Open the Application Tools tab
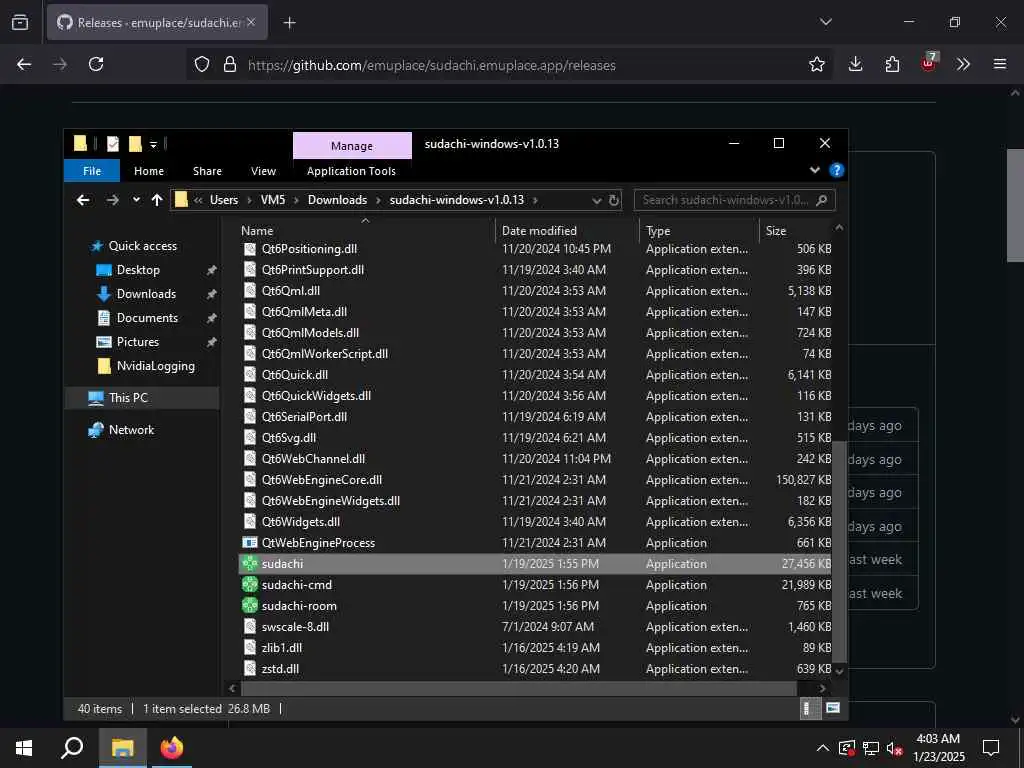Viewport: 1024px width, 768px height. [351, 170]
